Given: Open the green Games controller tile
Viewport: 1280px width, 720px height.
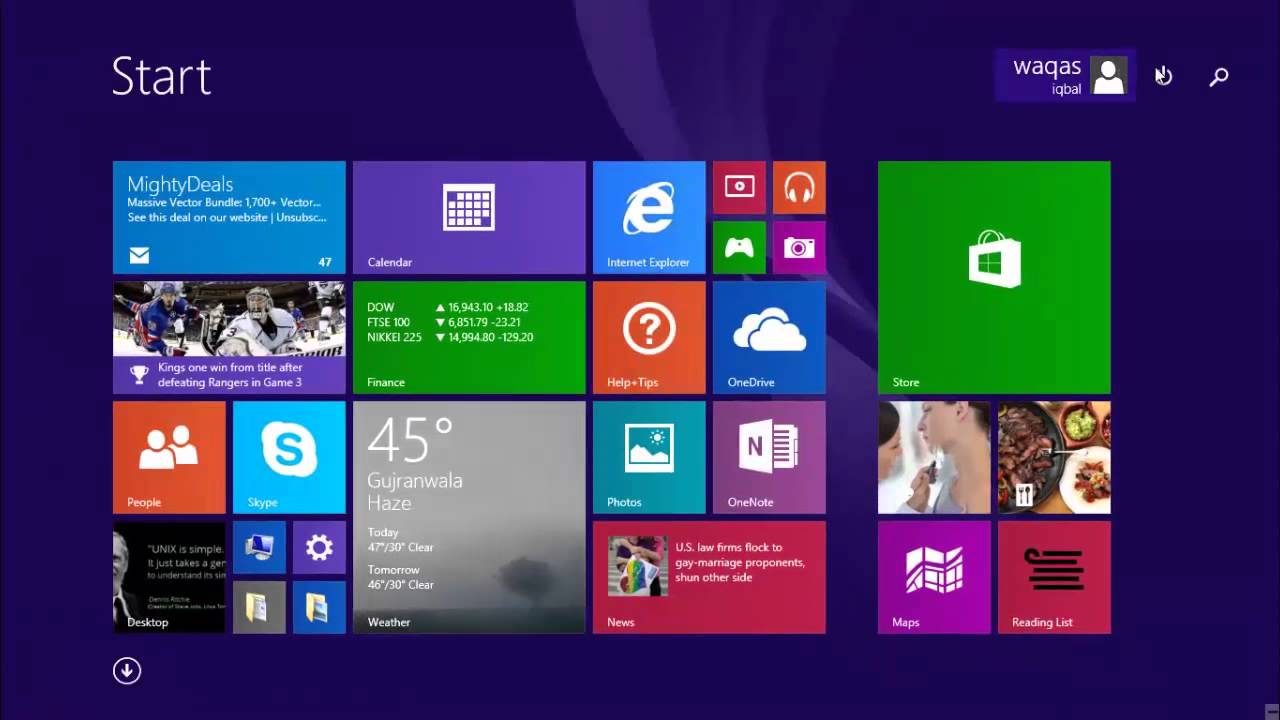Looking at the screenshot, I should pos(739,247).
